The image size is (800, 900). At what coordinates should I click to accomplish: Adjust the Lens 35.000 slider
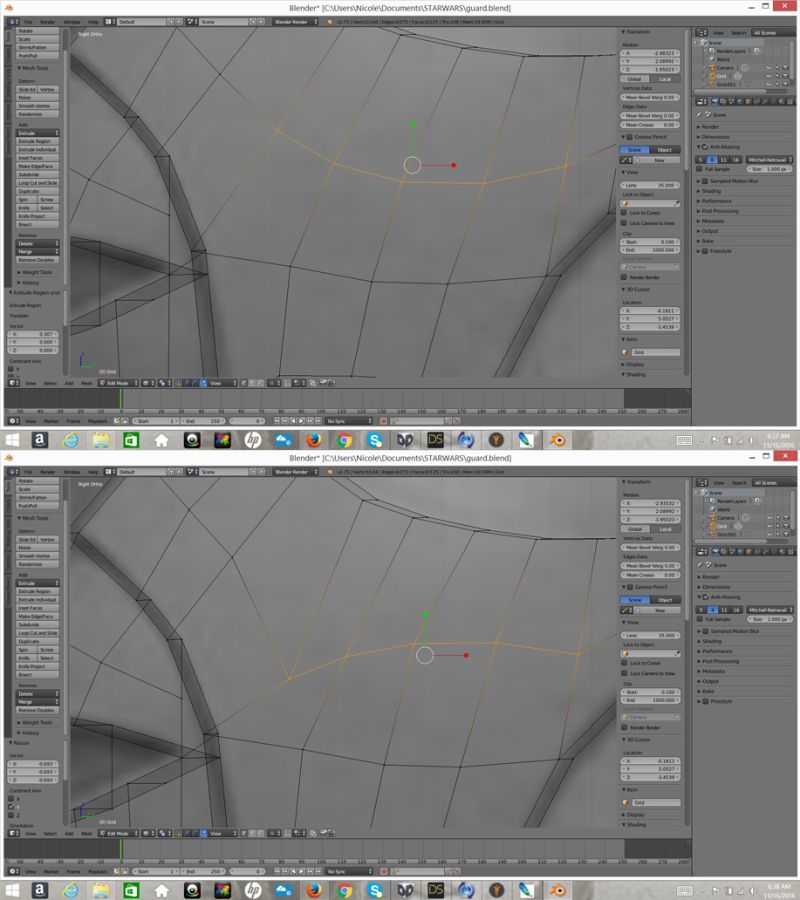(650, 185)
